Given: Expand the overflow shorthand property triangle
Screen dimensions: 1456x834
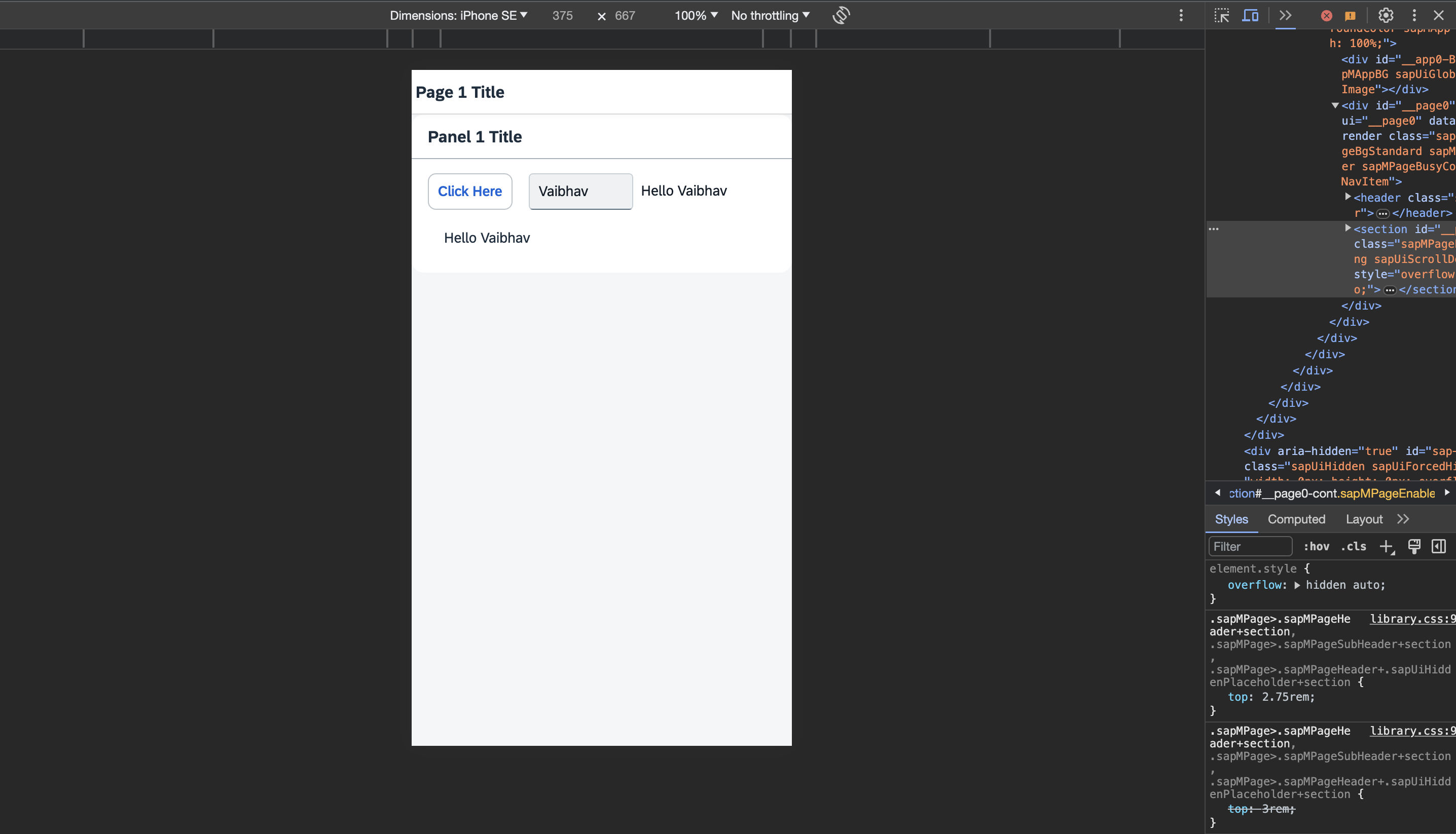Looking at the screenshot, I should pyautogui.click(x=1297, y=585).
